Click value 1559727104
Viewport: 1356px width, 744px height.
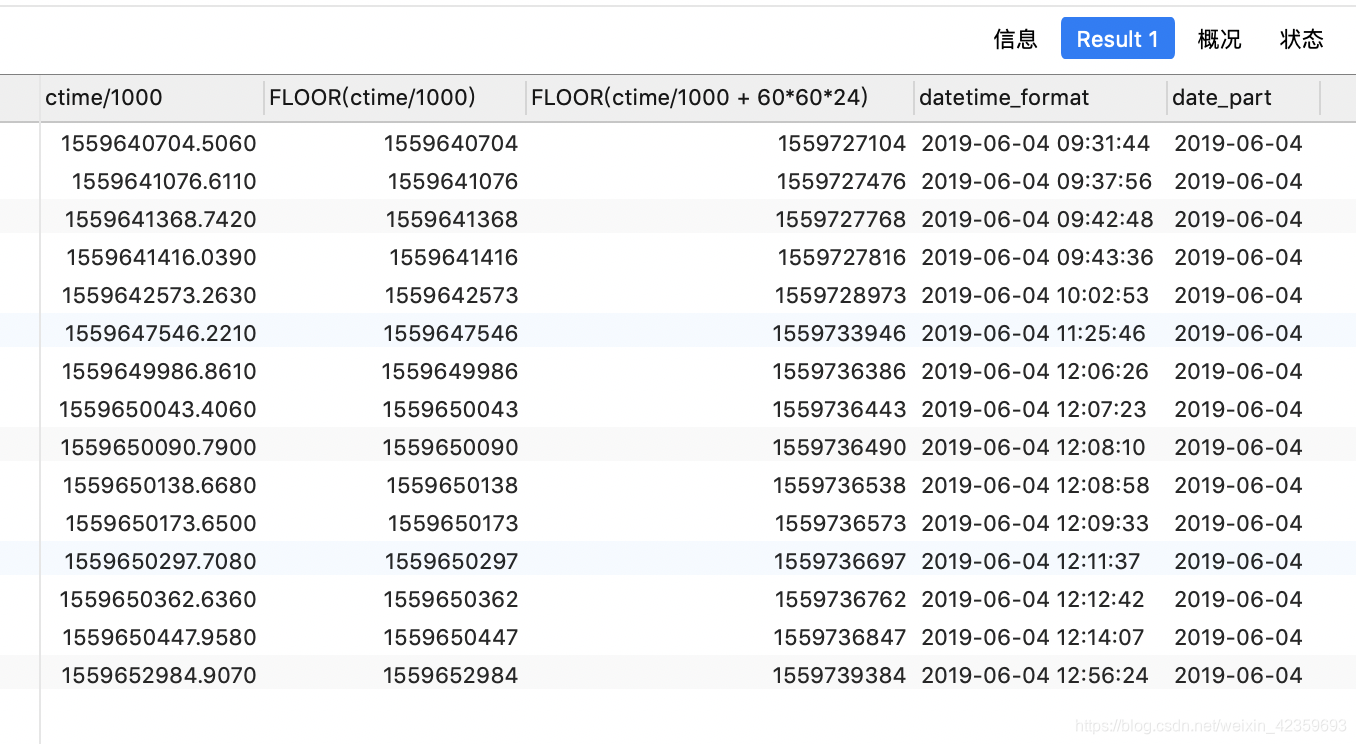[842, 143]
